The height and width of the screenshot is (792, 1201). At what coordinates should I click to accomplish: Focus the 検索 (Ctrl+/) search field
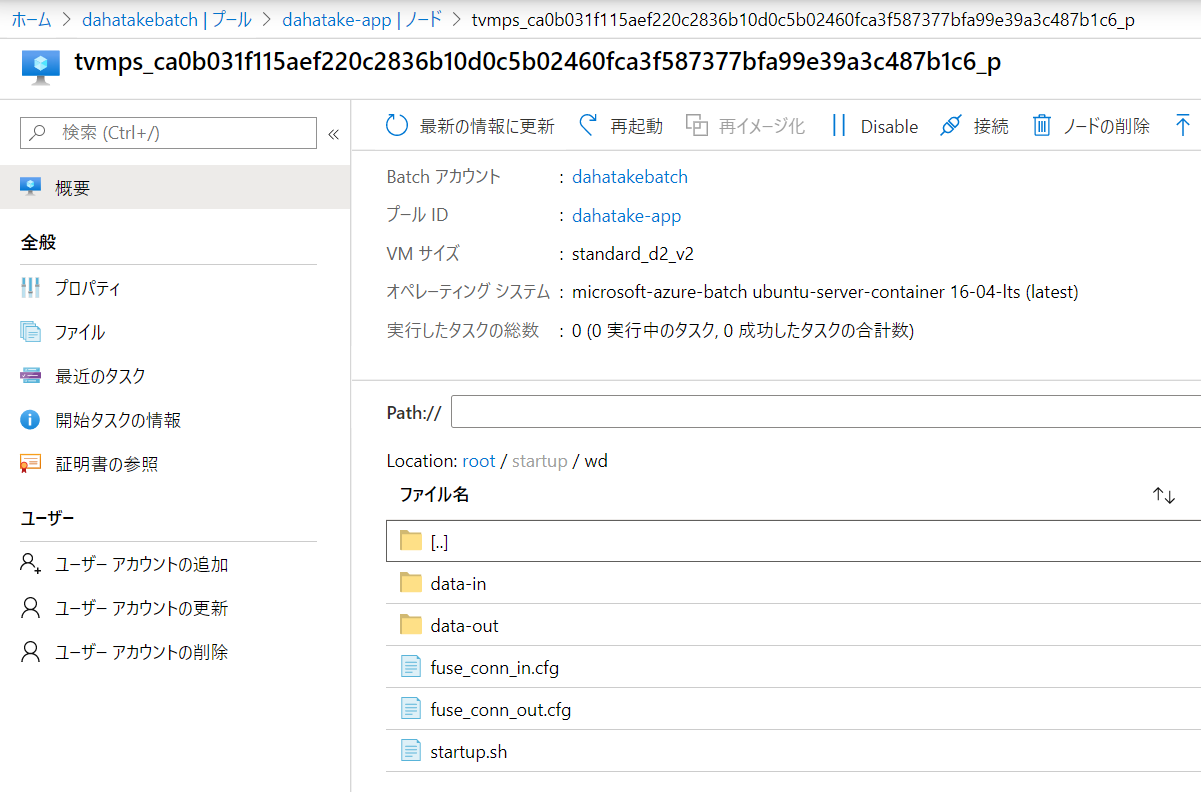coord(168,133)
